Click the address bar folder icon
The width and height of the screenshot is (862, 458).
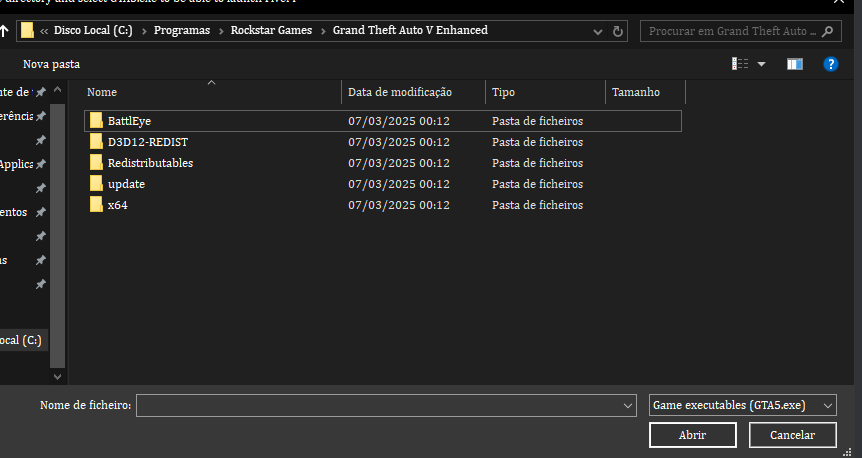coord(27,30)
